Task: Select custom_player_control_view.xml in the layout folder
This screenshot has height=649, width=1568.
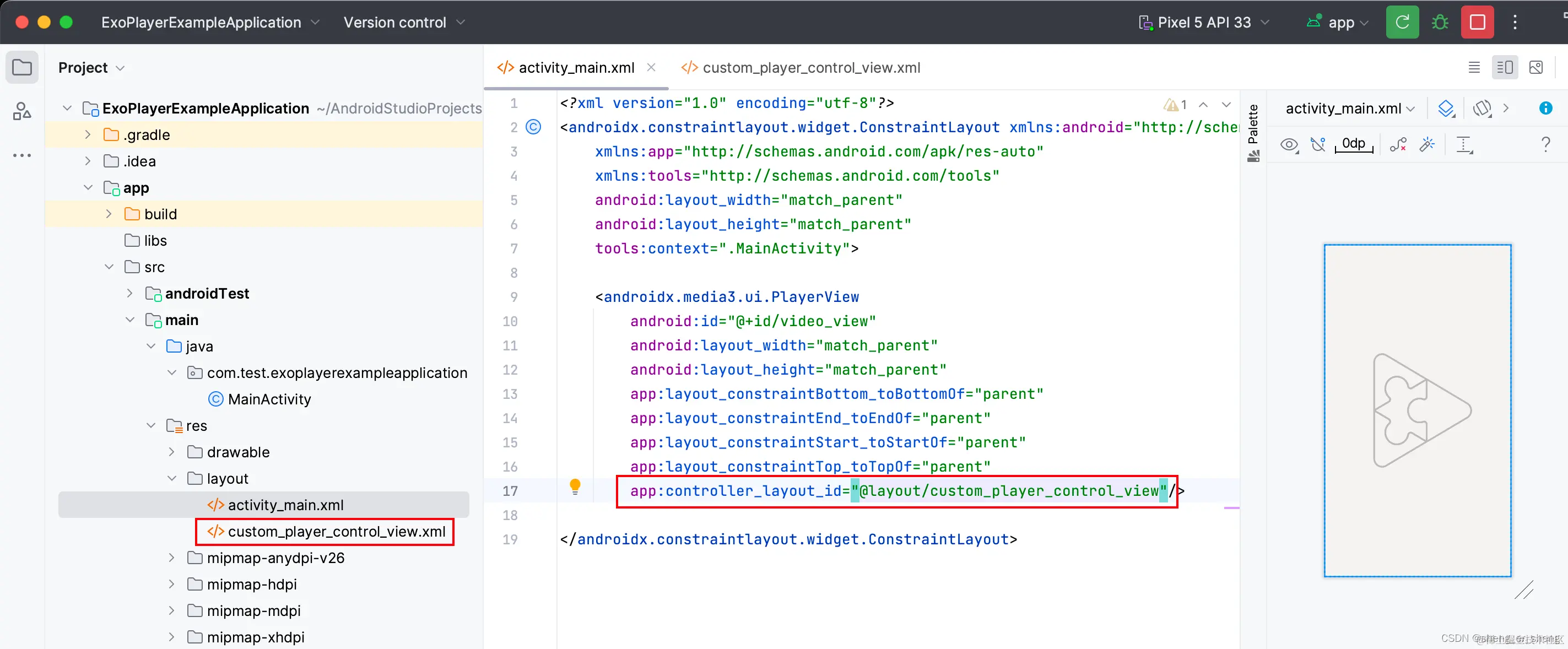Action: [336, 532]
